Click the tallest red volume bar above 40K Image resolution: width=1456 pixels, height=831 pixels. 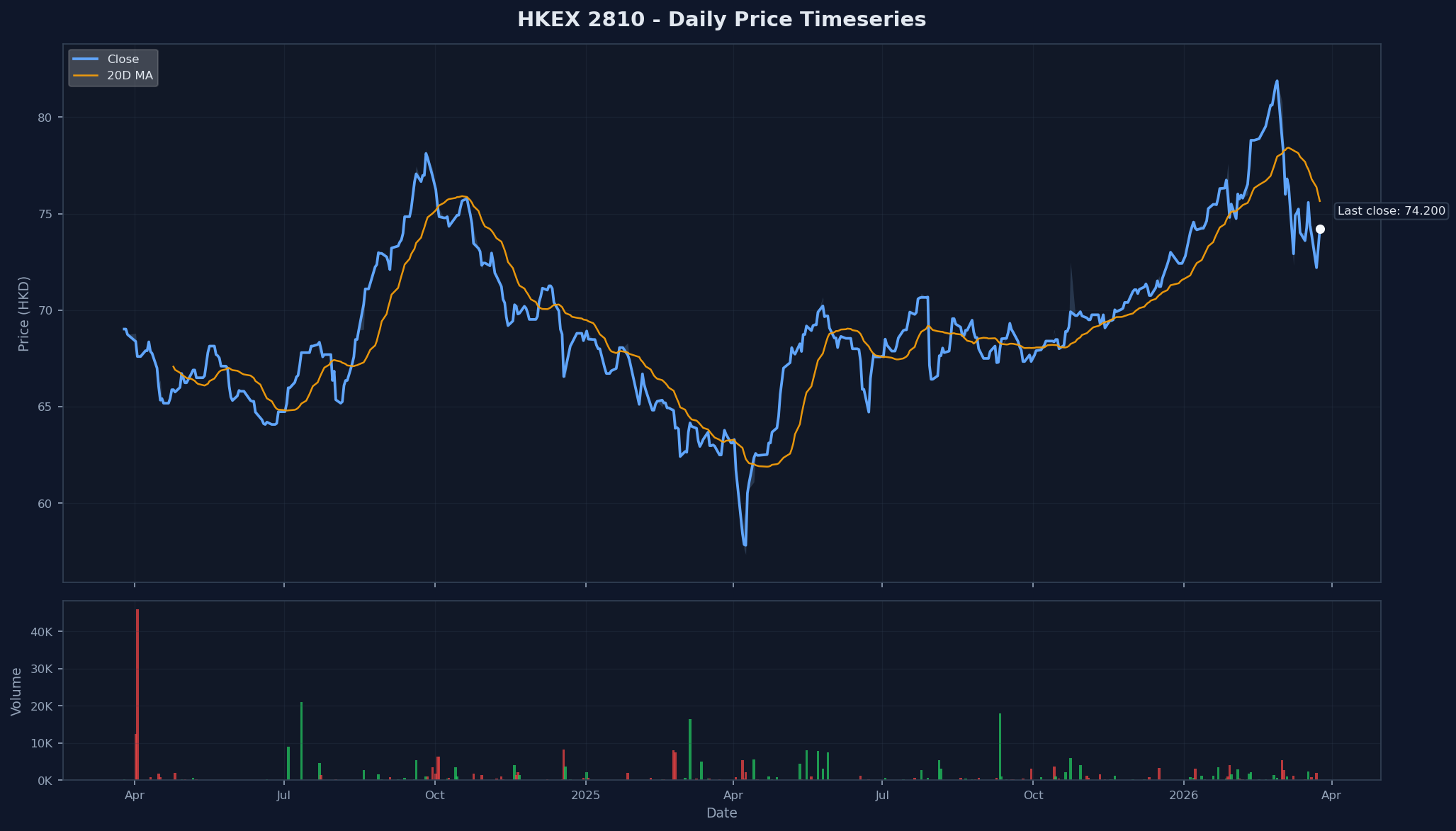[137, 694]
